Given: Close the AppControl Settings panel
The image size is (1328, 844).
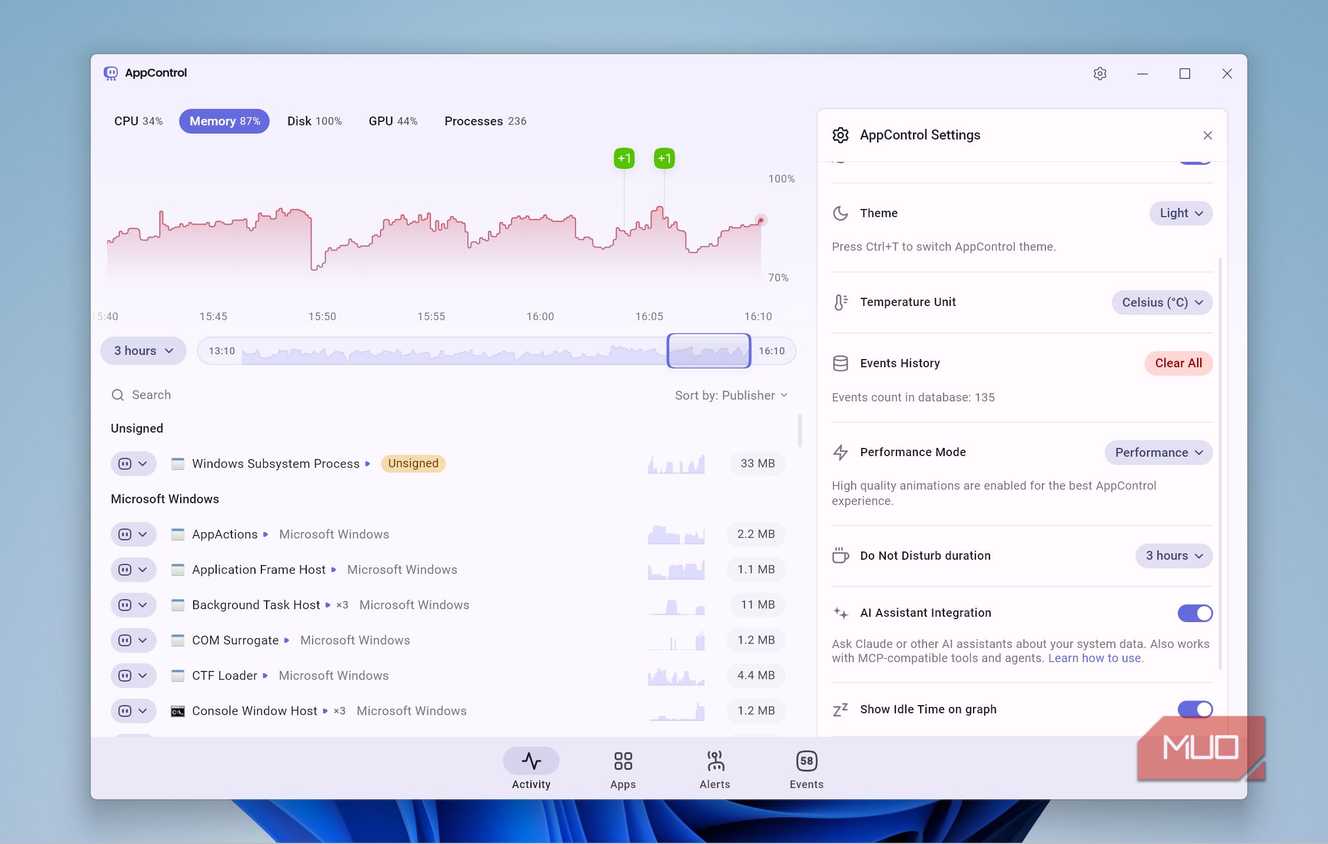Looking at the screenshot, I should point(1207,135).
